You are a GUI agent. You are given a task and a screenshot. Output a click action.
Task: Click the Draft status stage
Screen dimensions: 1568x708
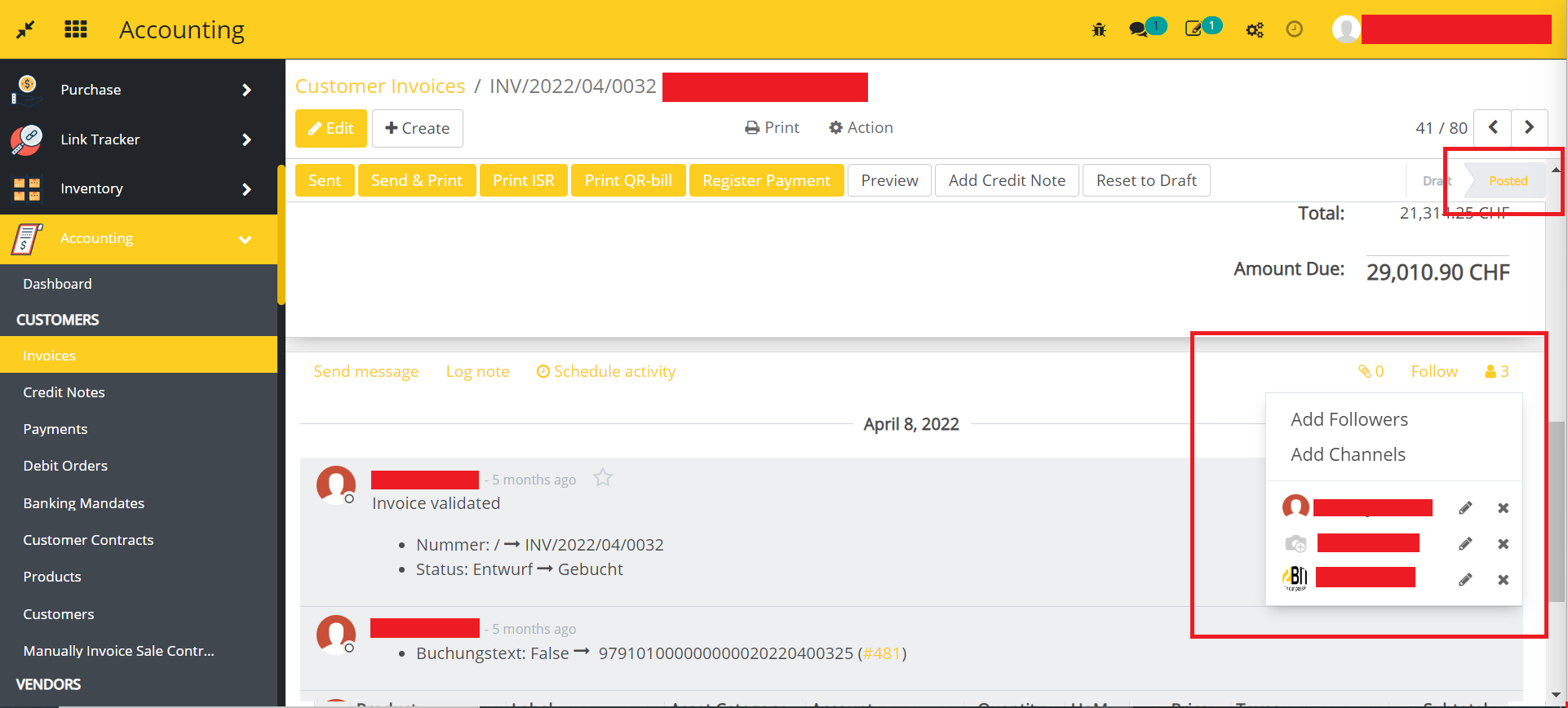[x=1437, y=181]
